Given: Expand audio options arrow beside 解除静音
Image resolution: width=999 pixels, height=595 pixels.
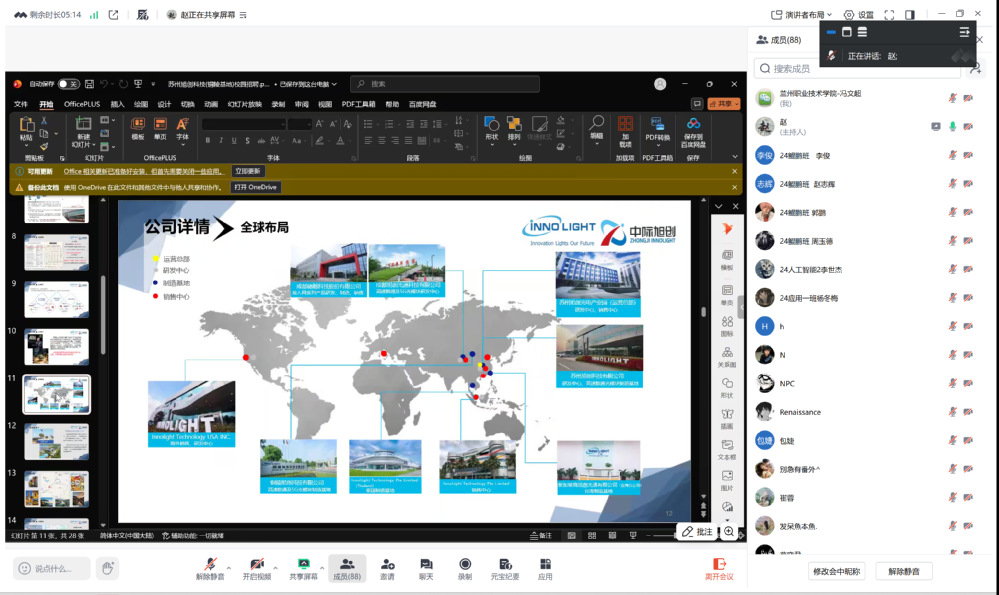Looking at the screenshot, I should point(229,567).
